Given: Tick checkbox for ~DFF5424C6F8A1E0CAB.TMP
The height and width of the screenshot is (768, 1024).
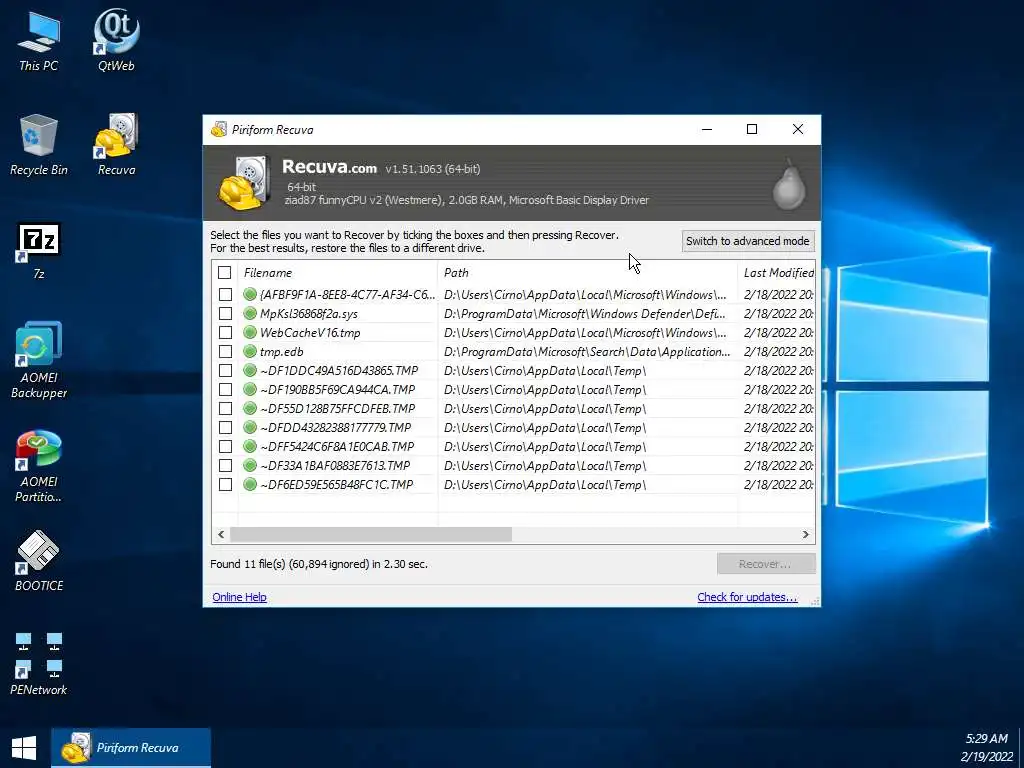Looking at the screenshot, I should tap(225, 446).
